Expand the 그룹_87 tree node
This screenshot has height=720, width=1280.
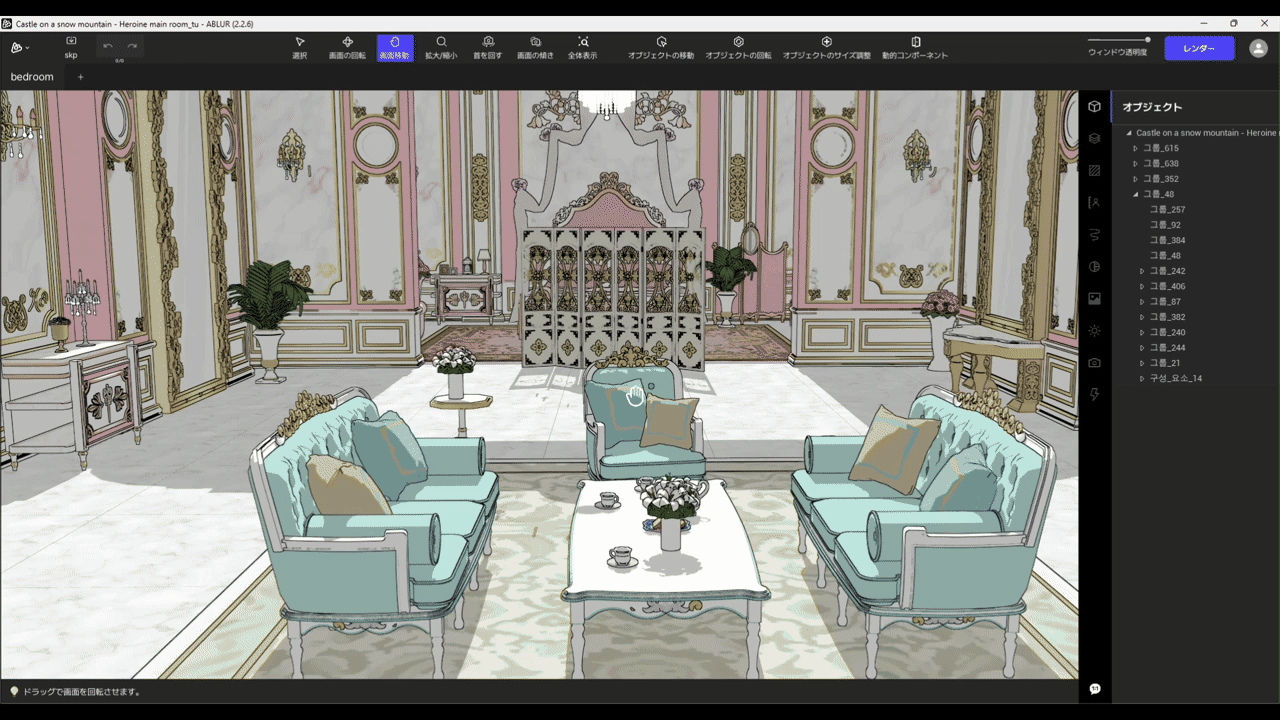1143,301
